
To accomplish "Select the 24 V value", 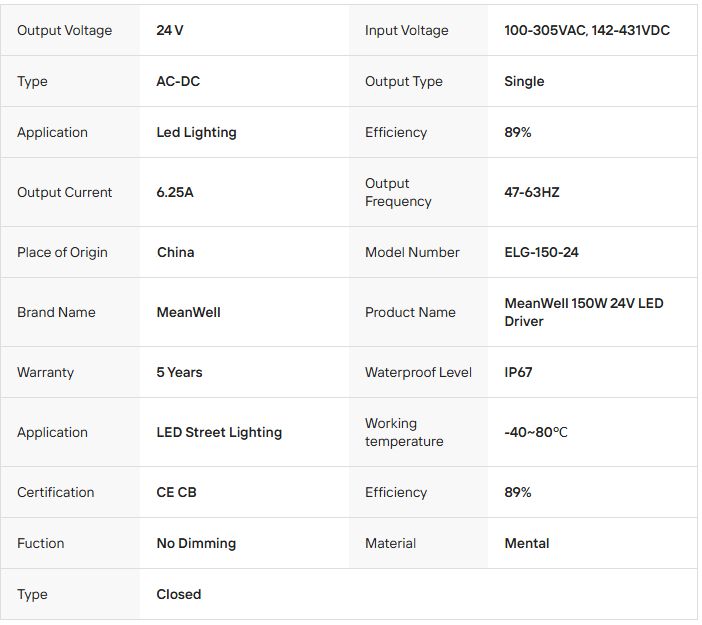I will [170, 30].
